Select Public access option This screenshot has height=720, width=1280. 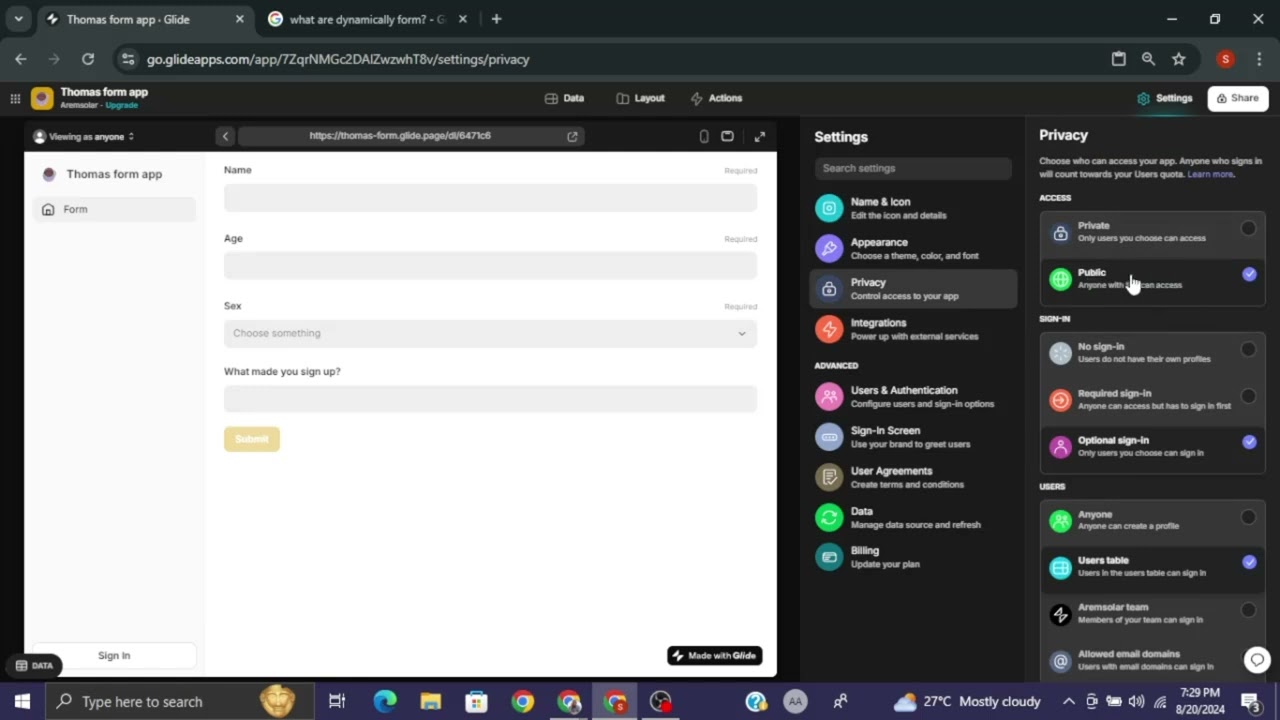click(1152, 278)
